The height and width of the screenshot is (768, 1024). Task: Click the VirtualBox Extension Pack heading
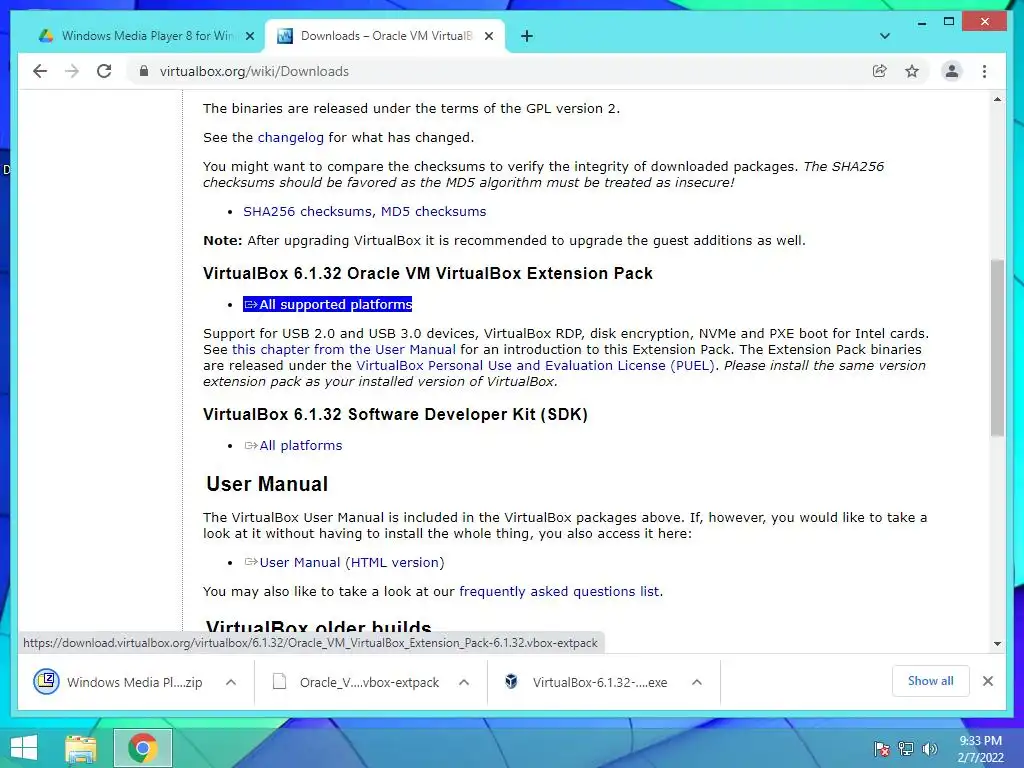tap(428, 273)
